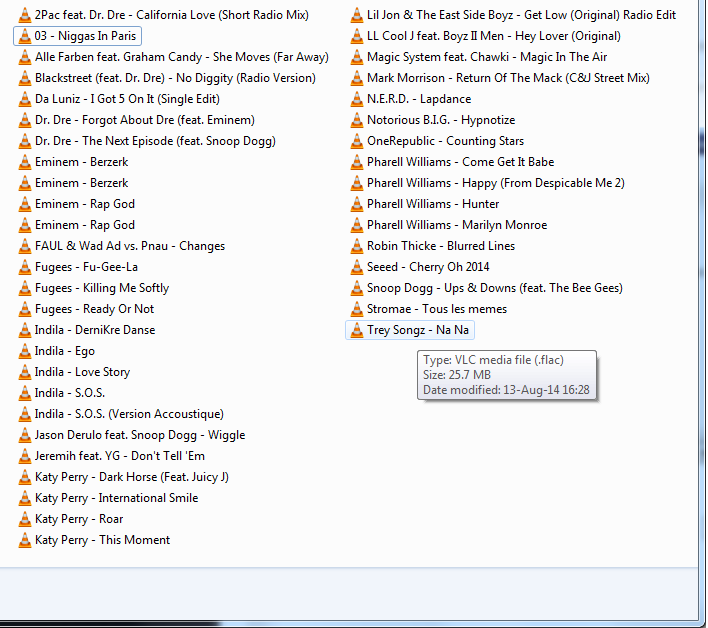Select the VLC icon of Katy Perry - Roar
The width and height of the screenshot is (708, 628).
point(25,519)
